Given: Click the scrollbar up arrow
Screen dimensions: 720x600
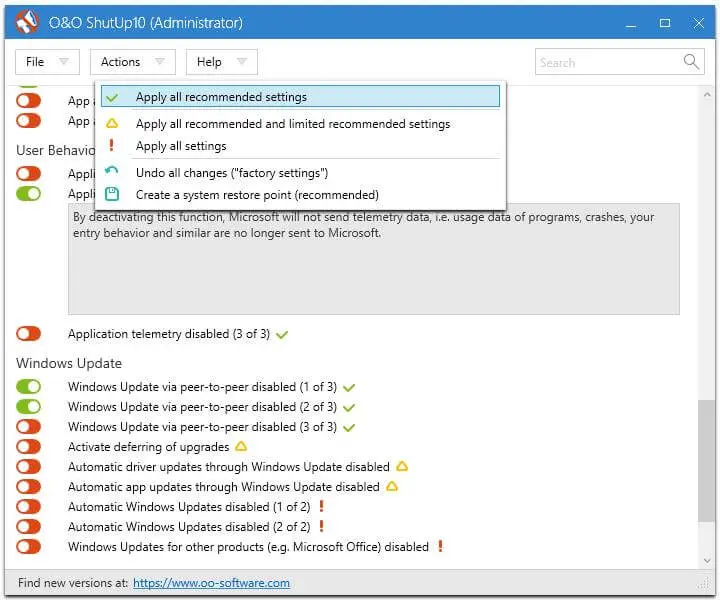Looking at the screenshot, I should pyautogui.click(x=706, y=95).
